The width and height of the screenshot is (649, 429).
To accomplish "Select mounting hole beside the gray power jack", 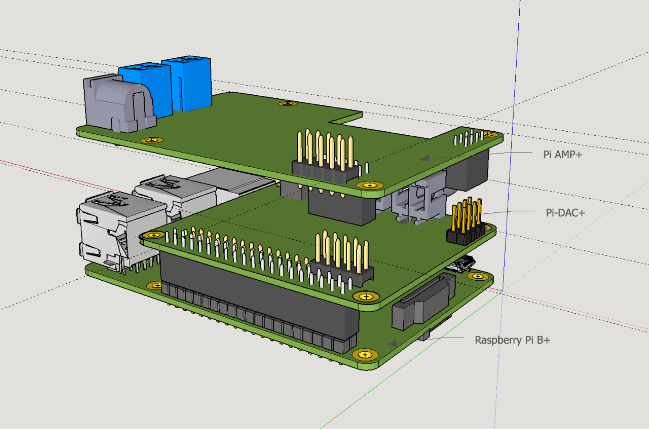I will (x=151, y=140).
